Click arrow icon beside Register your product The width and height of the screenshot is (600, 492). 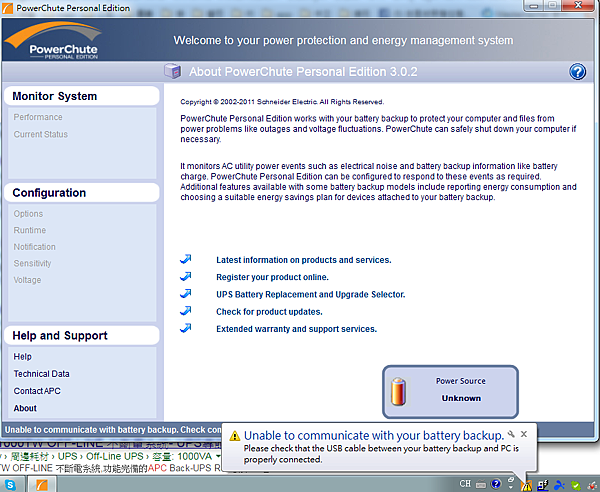tap(186, 277)
